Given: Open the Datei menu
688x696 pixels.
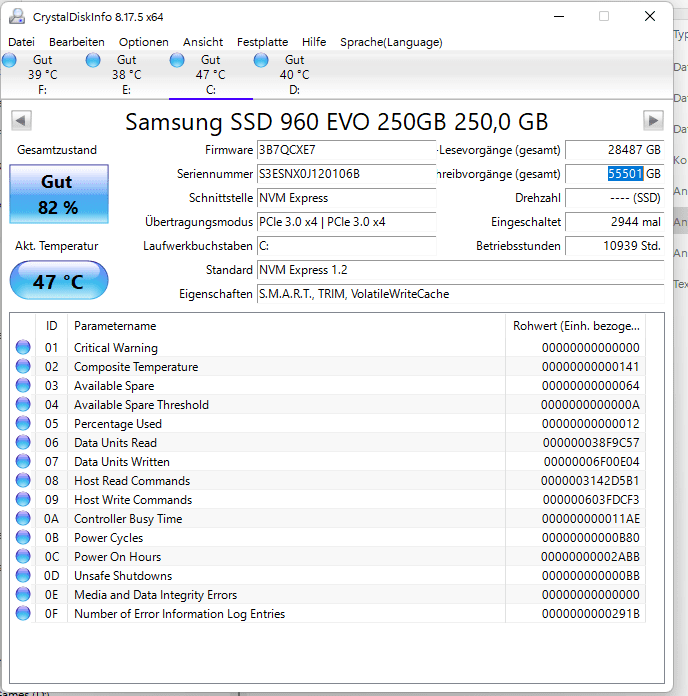Looking at the screenshot, I should (21, 42).
